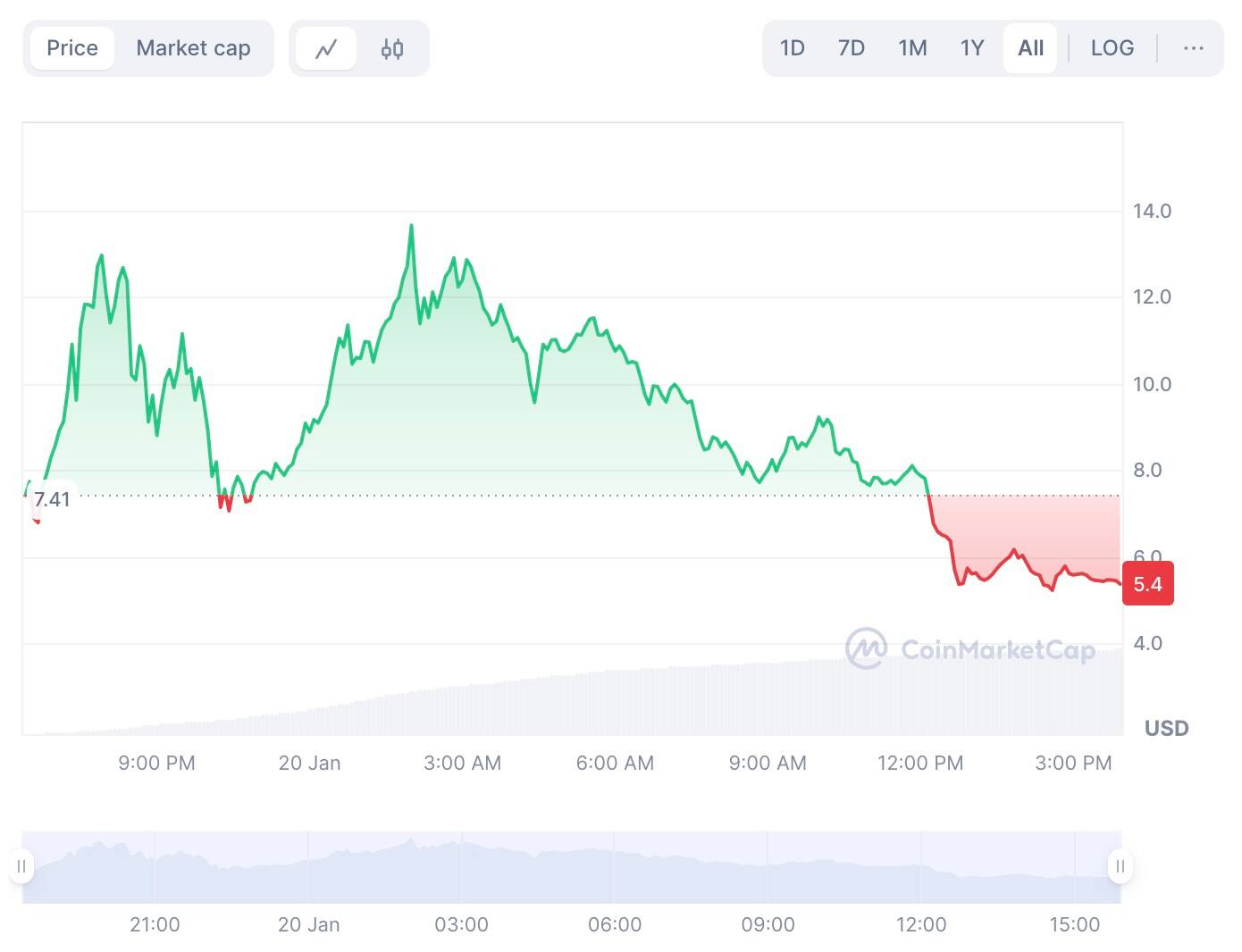Select the Price tab

point(72,48)
